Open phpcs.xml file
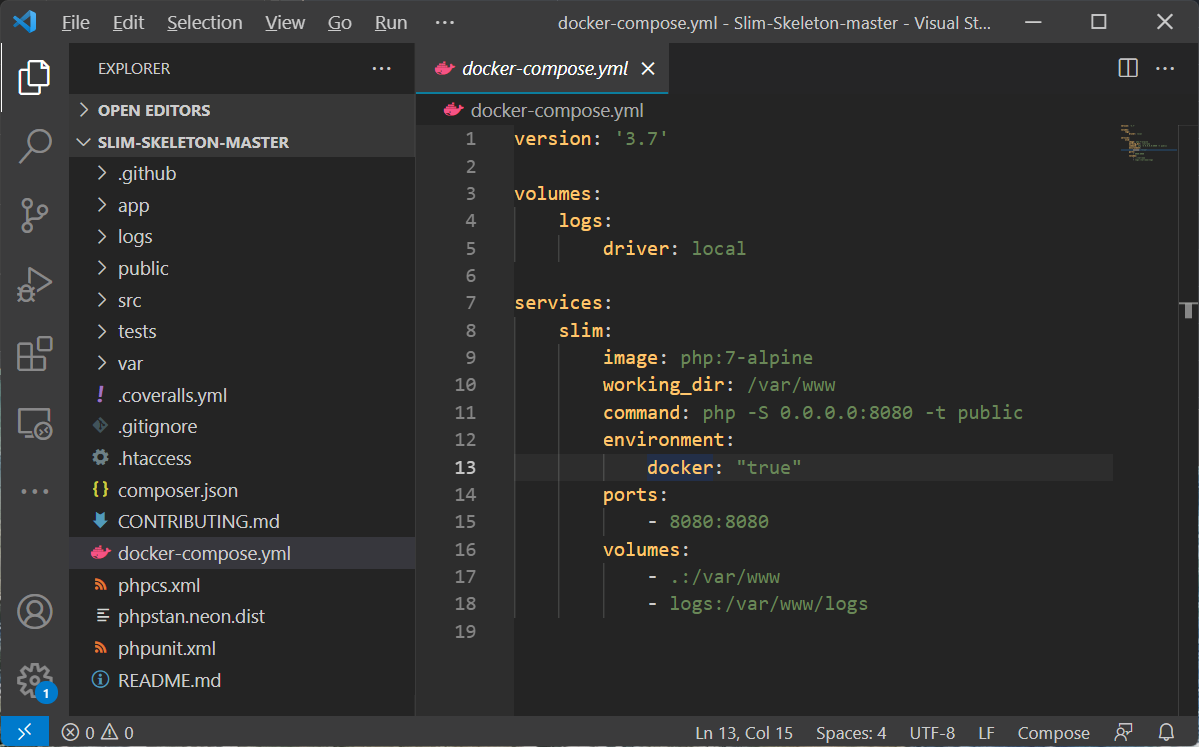This screenshot has width=1199, height=747. click(x=242, y=586)
